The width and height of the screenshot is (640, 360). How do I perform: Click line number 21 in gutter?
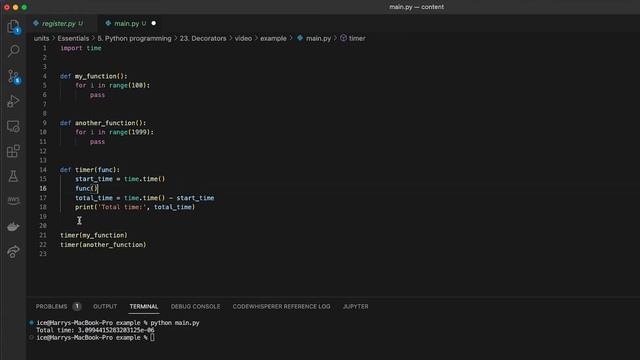coord(43,235)
